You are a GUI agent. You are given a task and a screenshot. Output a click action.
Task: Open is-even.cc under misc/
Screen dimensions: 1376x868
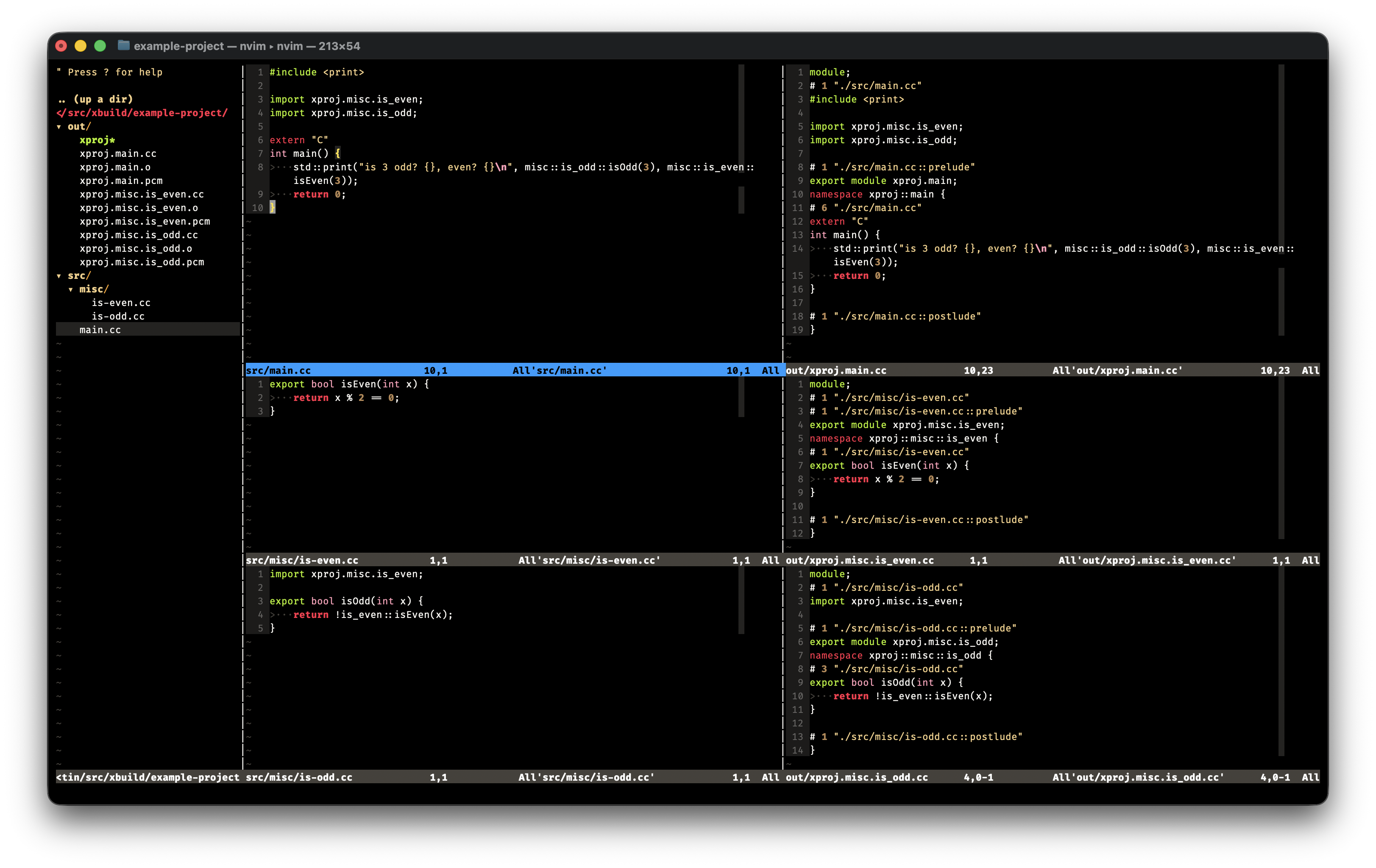[121, 303]
